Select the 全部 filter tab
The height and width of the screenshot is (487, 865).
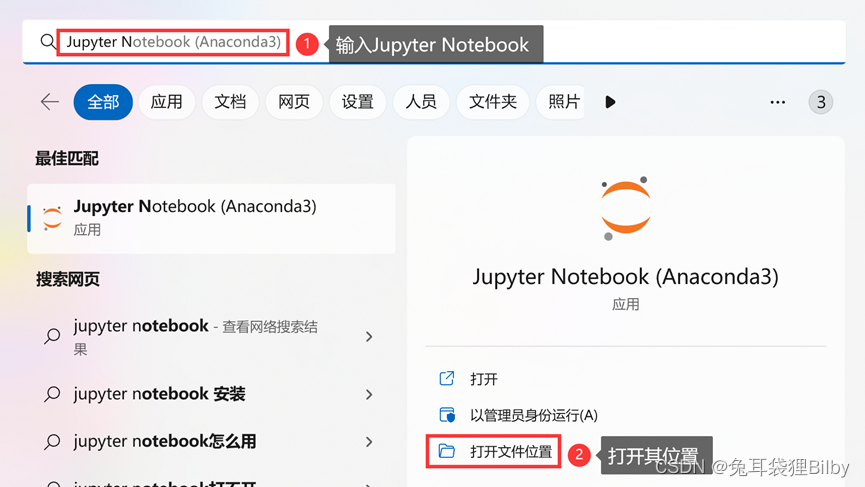point(103,102)
